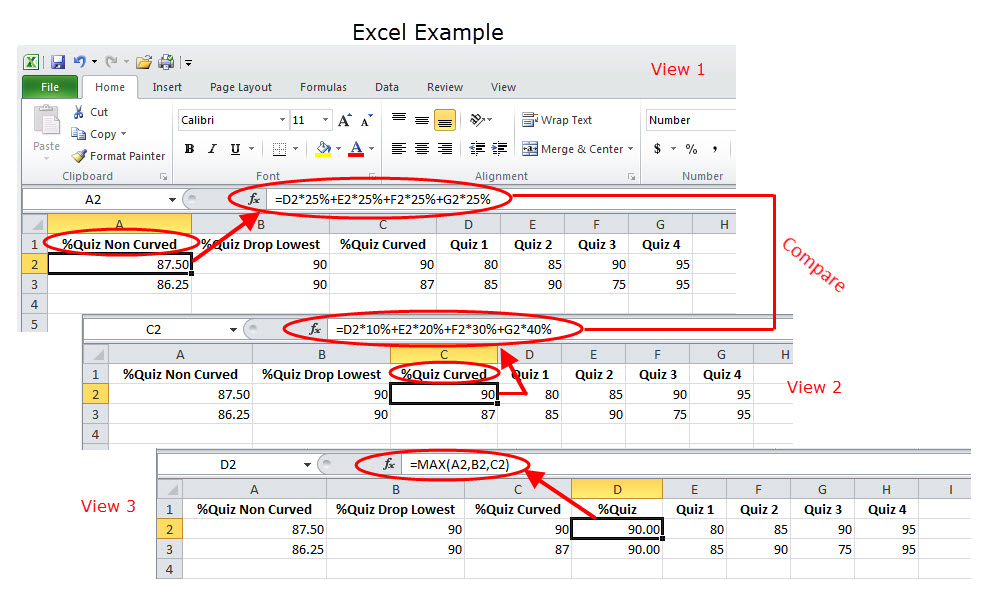Open the Name Box dropdown beside A2
Viewport: 1000px width, 600px height.
point(172,200)
